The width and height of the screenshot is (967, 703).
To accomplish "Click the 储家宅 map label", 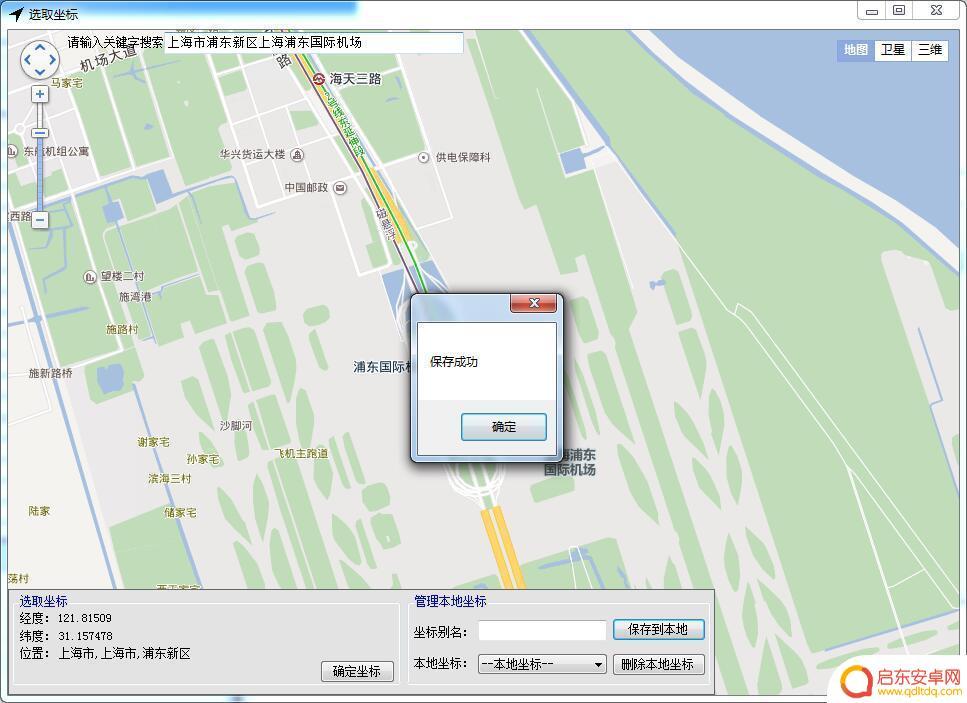I will click(180, 512).
